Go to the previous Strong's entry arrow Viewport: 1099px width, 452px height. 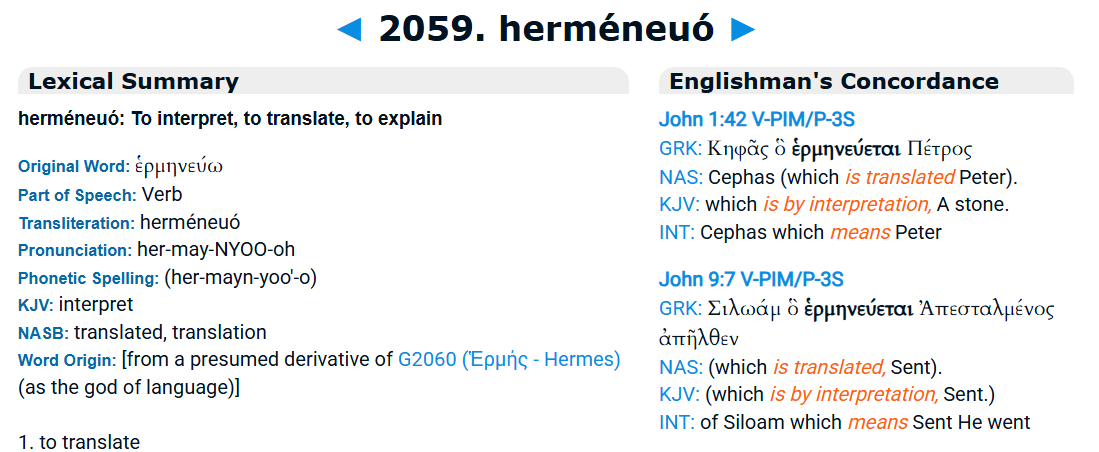pyautogui.click(x=349, y=30)
